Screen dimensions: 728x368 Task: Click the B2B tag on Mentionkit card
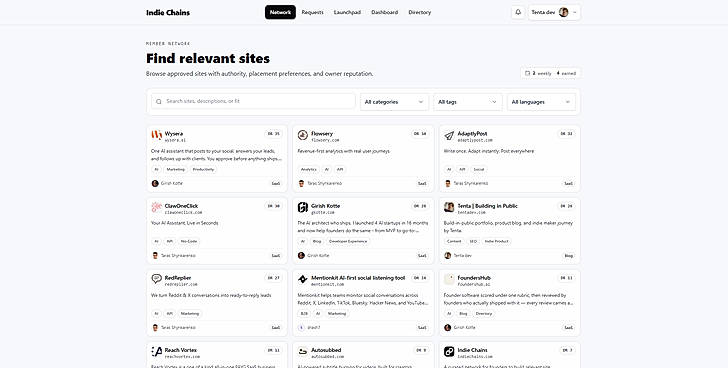click(304, 314)
